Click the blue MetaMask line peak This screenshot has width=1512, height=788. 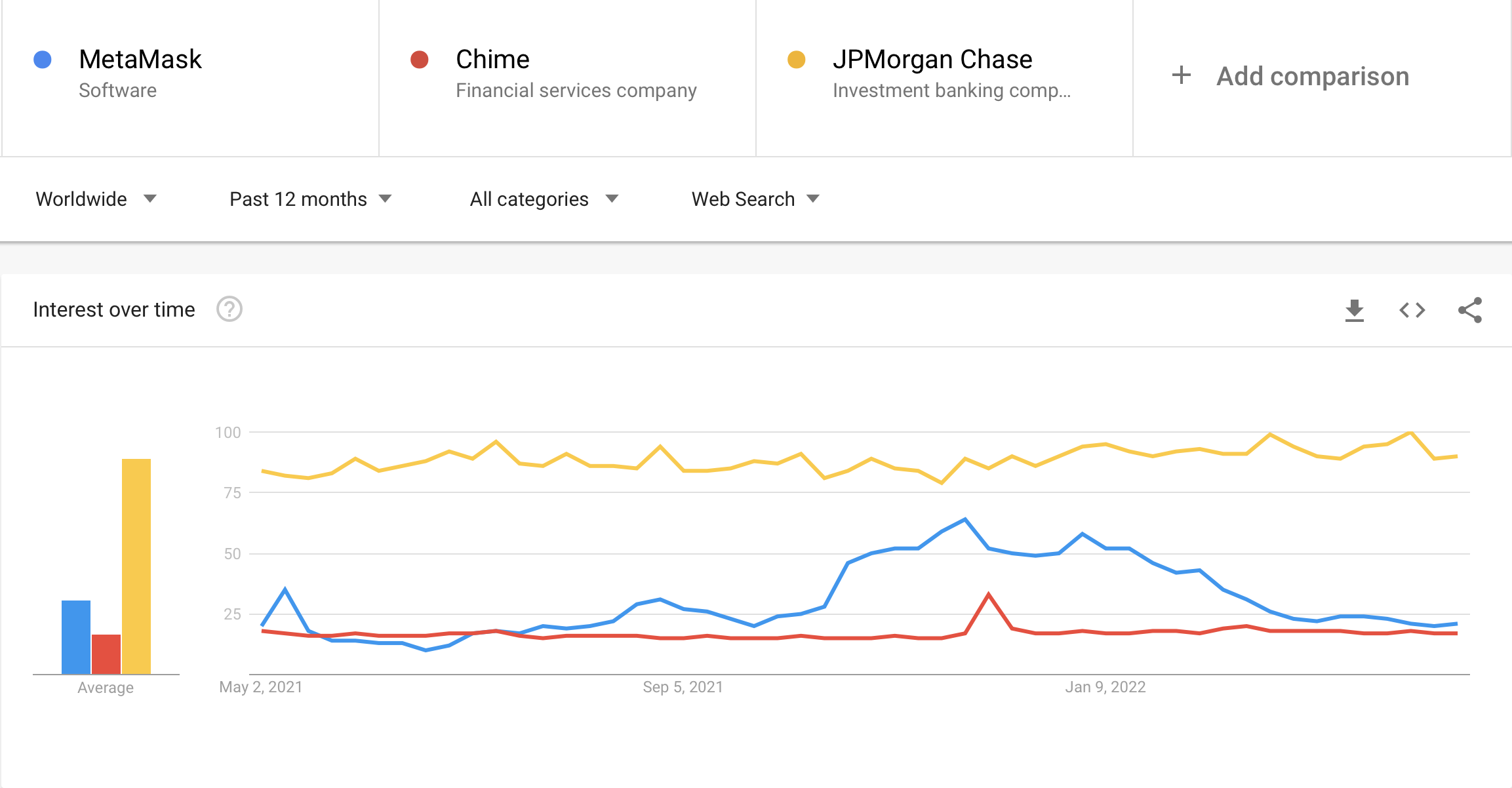pyautogui.click(x=965, y=520)
